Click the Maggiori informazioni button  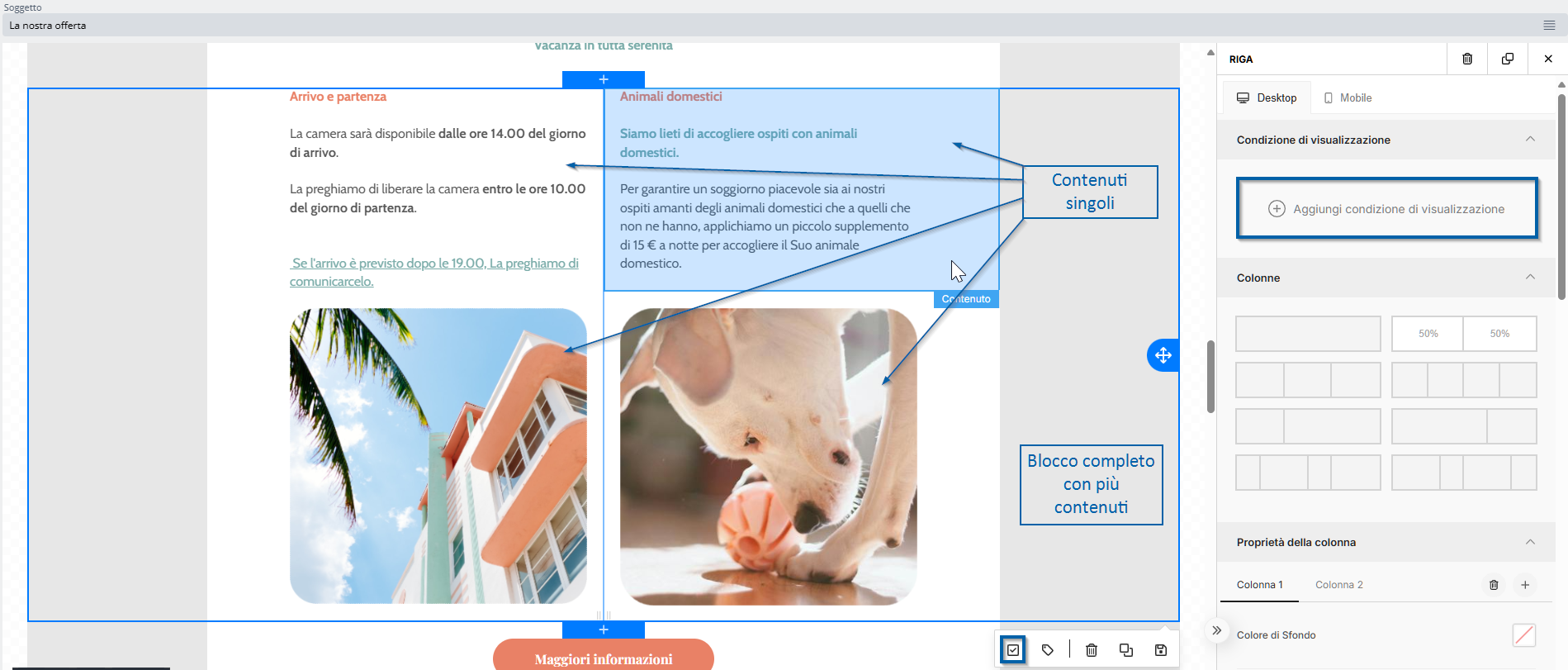603,658
